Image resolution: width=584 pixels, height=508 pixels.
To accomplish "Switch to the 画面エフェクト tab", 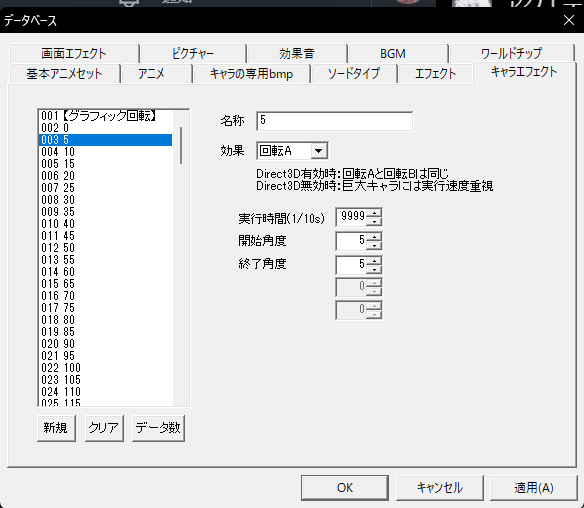I will pos(74,54).
